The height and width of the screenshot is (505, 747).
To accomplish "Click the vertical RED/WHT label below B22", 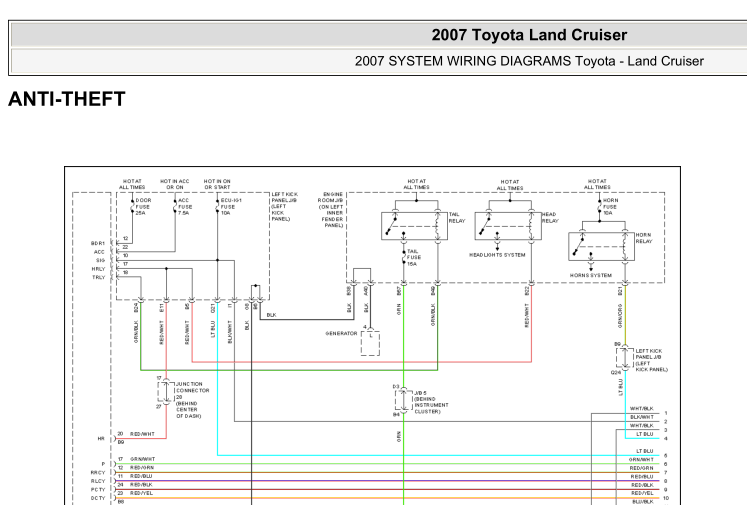I will click(x=527, y=316).
